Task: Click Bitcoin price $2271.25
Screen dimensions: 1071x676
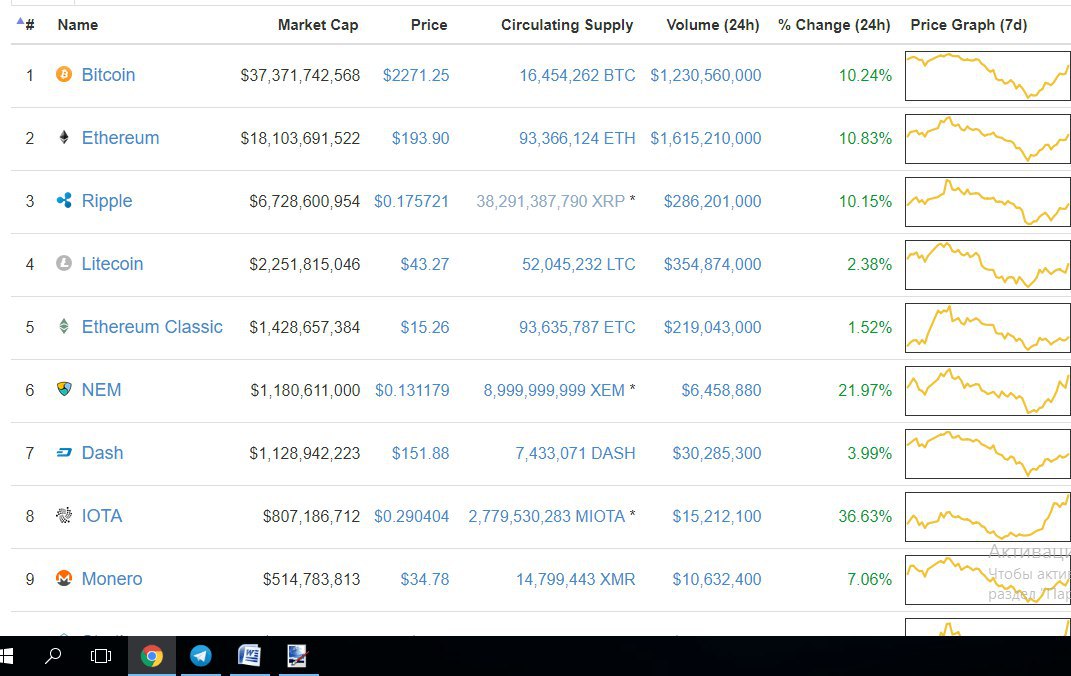Action: click(416, 75)
